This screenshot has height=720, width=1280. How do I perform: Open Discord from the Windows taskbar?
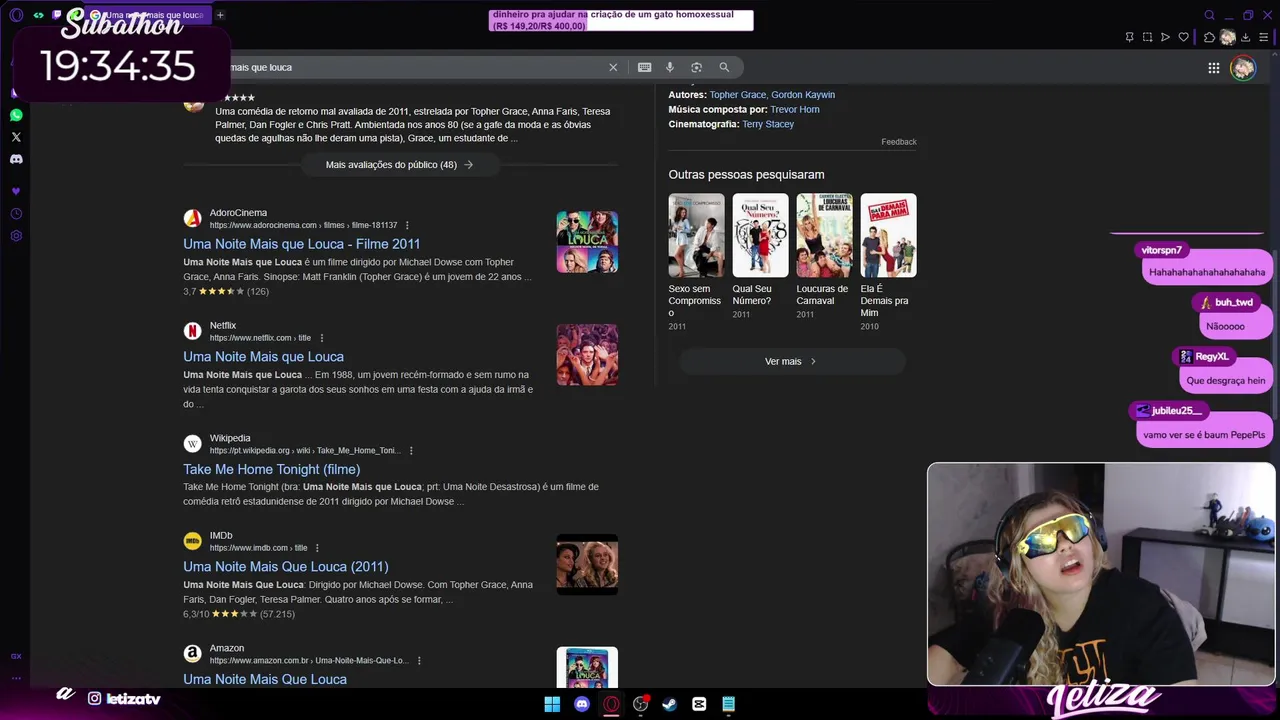[x=582, y=704]
